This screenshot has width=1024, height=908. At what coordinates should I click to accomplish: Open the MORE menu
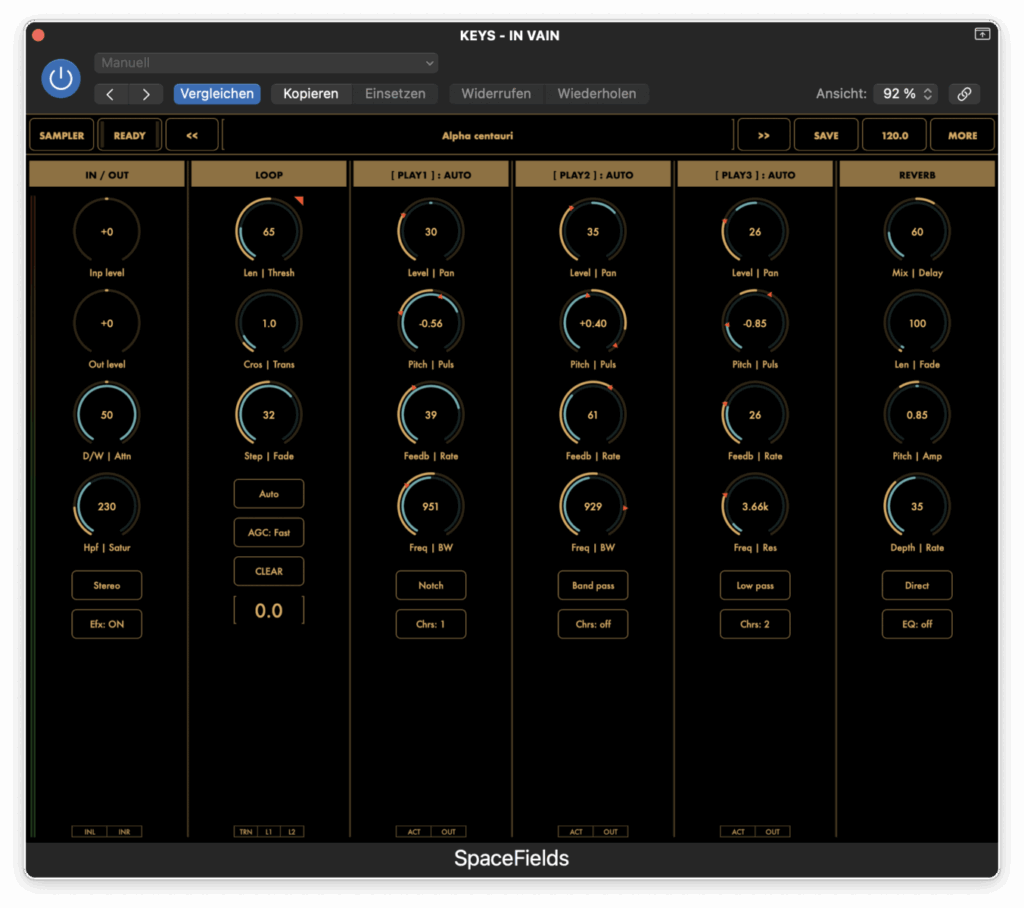click(x=962, y=135)
